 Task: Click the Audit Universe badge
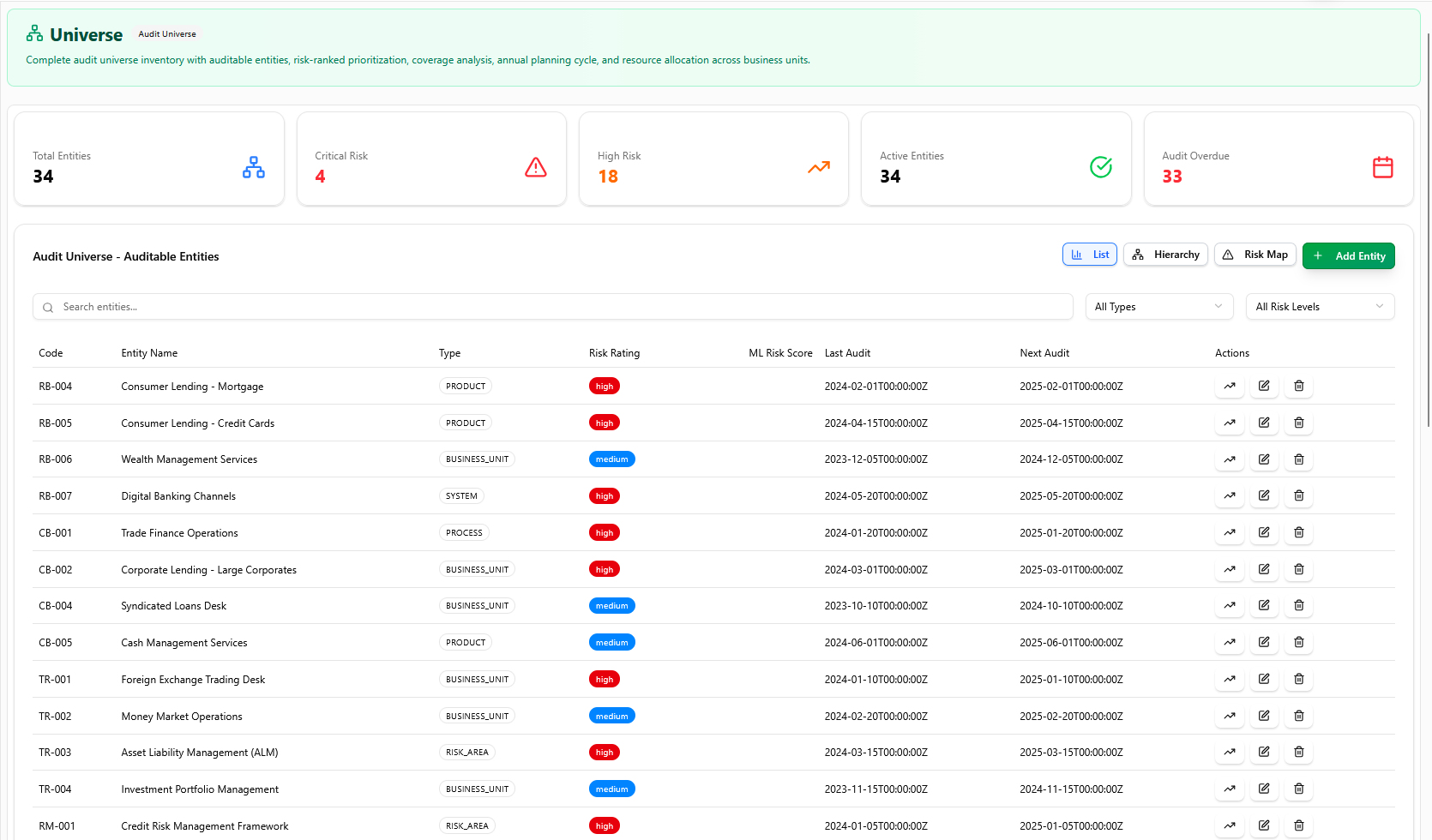tap(167, 34)
